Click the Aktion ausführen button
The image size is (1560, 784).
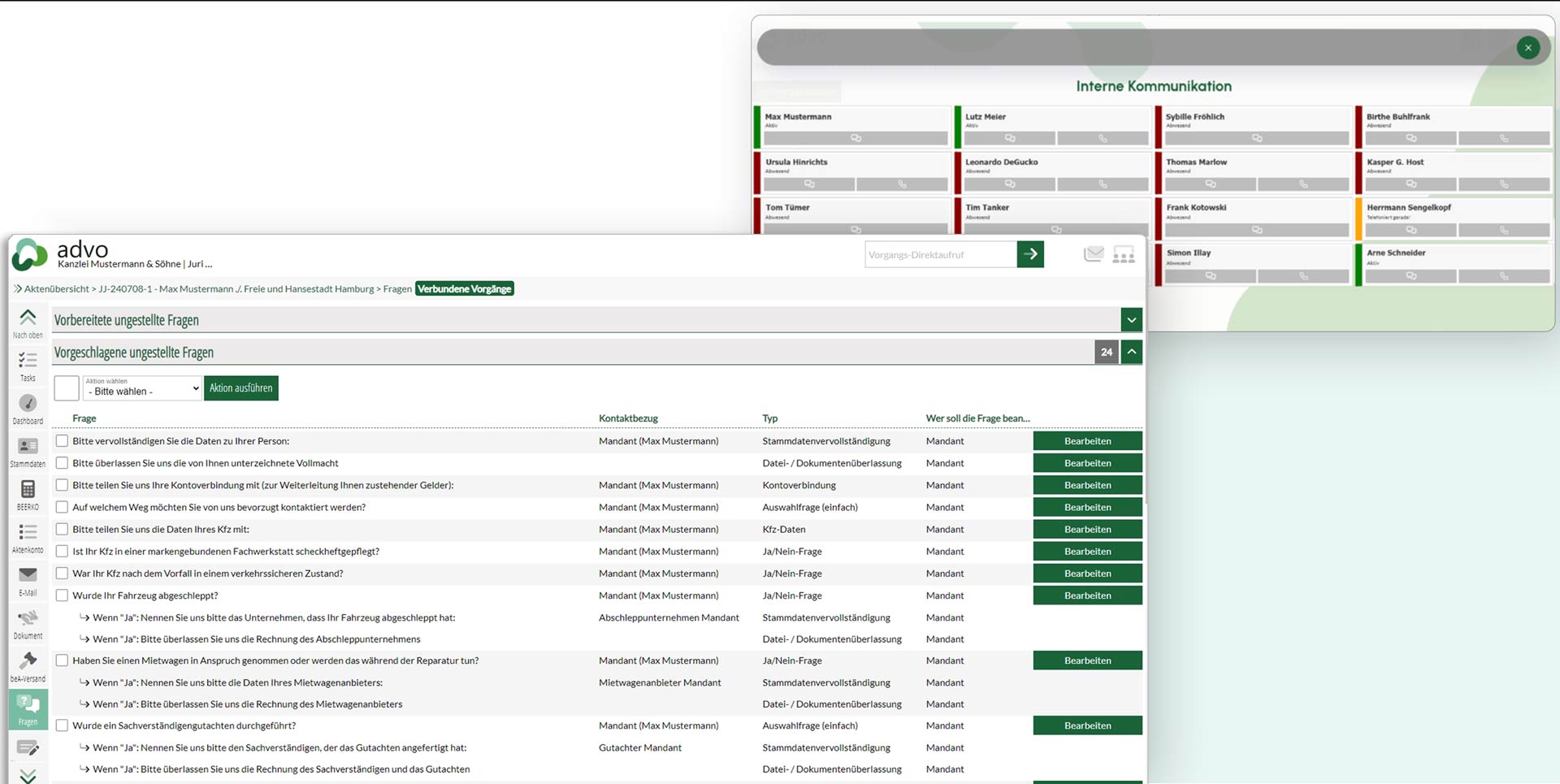pos(240,388)
